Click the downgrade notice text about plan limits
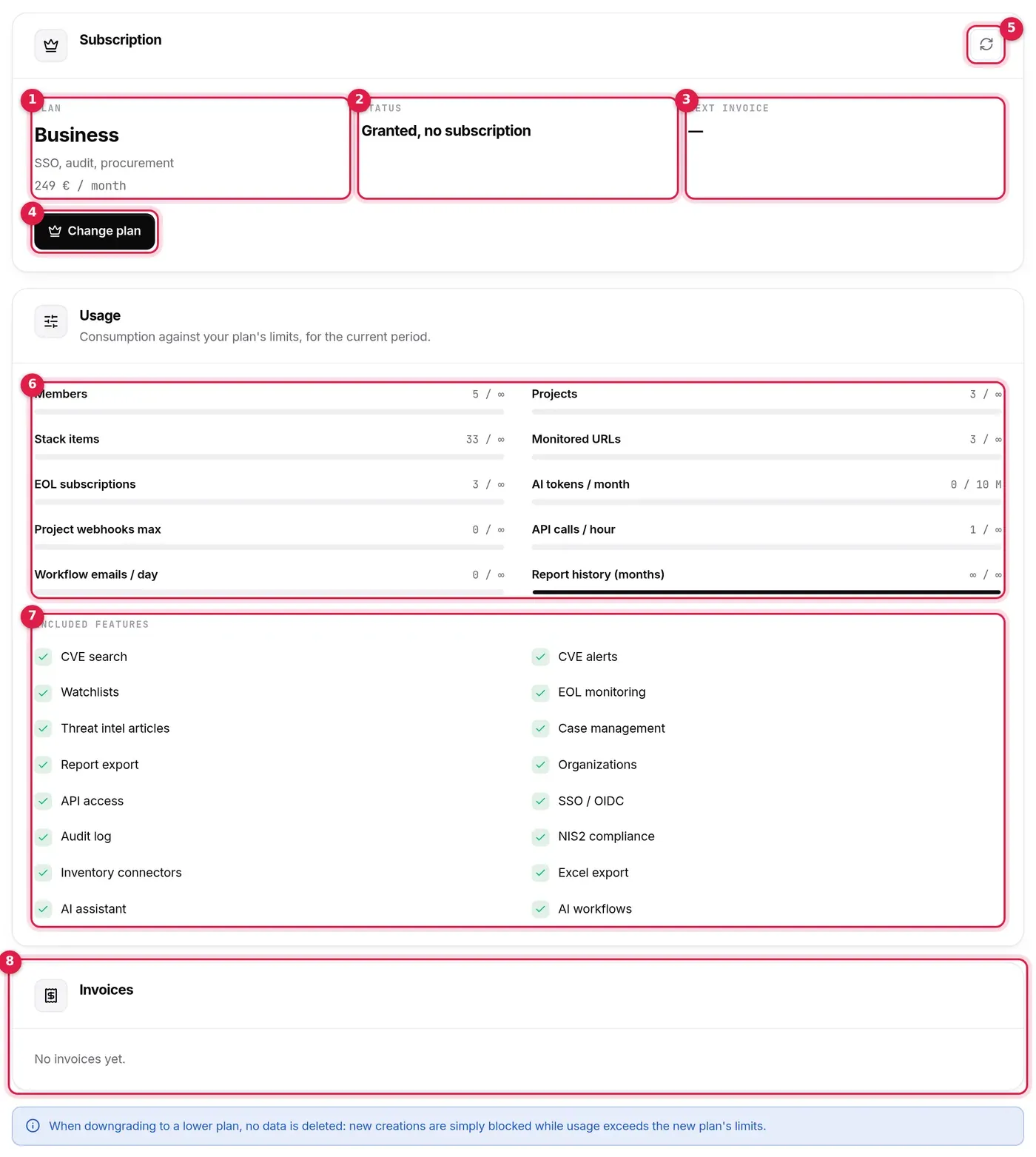This screenshot has height=1157, width=1036. [408, 1126]
